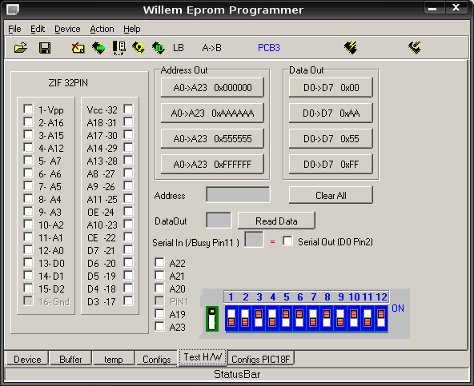Click the yellow chip icon in toolbar

pyautogui.click(x=138, y=48)
